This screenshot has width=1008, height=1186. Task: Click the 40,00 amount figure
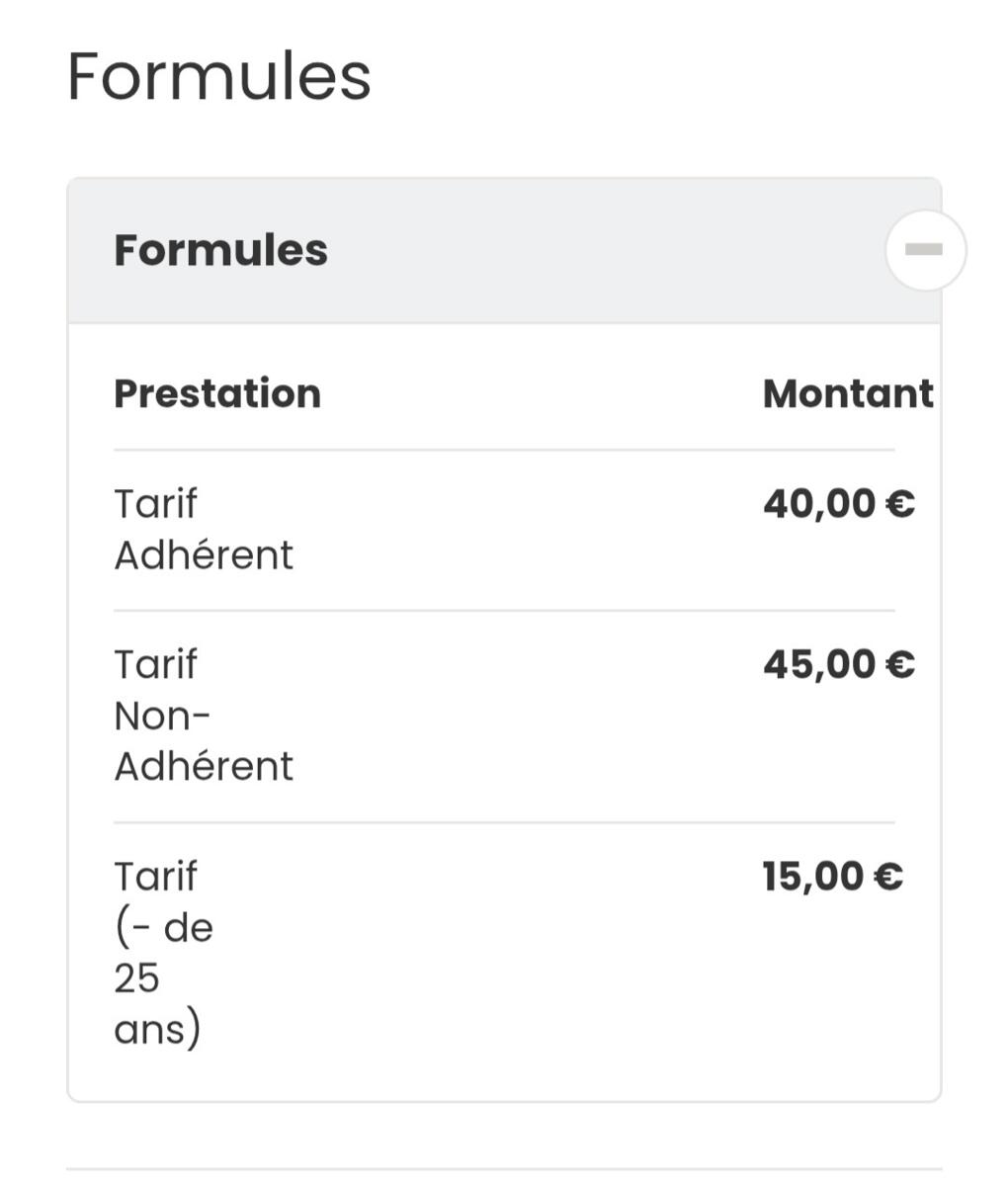(x=819, y=504)
